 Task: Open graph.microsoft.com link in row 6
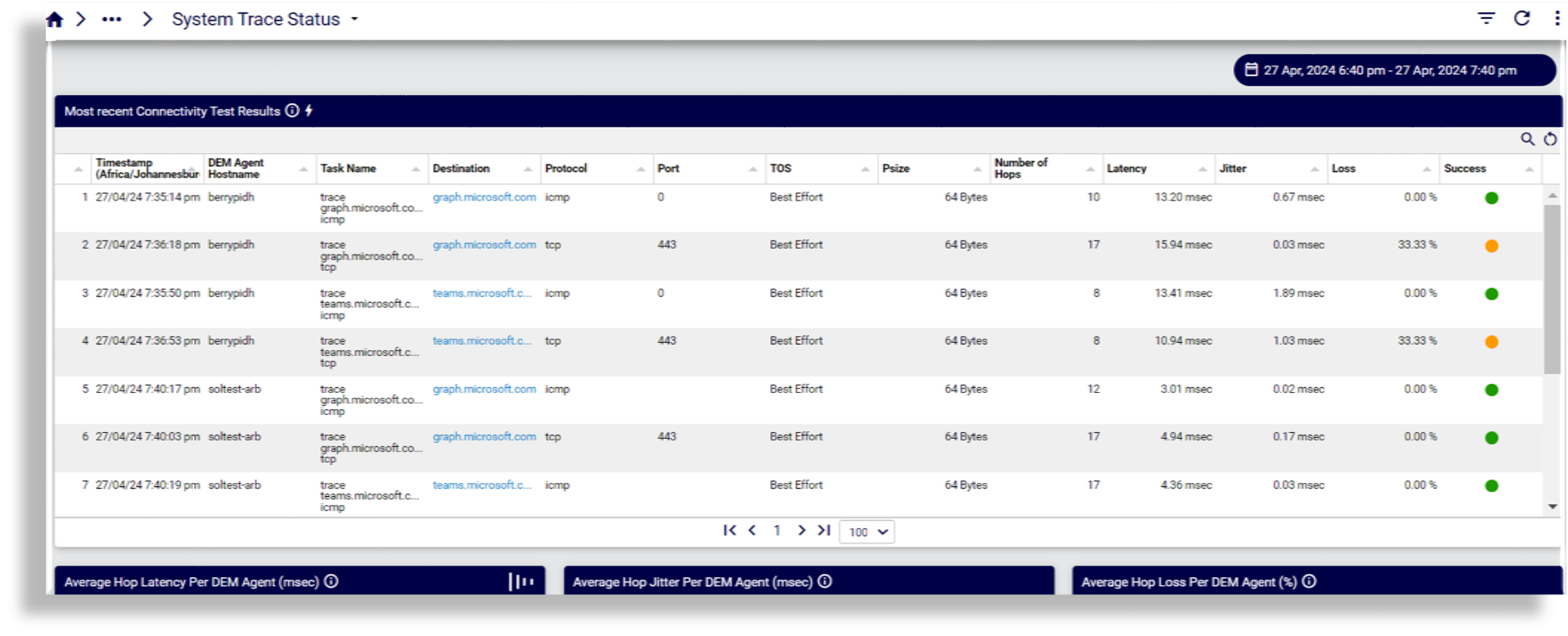click(x=484, y=436)
